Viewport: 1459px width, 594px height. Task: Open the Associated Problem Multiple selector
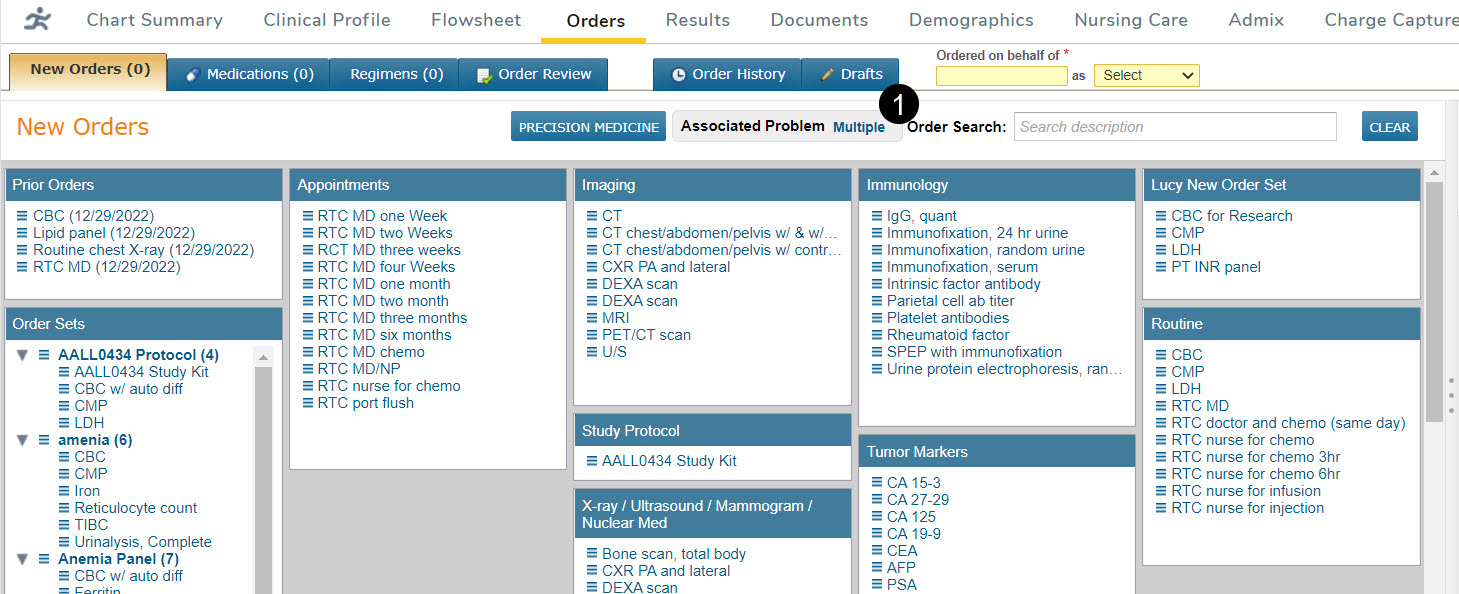pos(858,127)
